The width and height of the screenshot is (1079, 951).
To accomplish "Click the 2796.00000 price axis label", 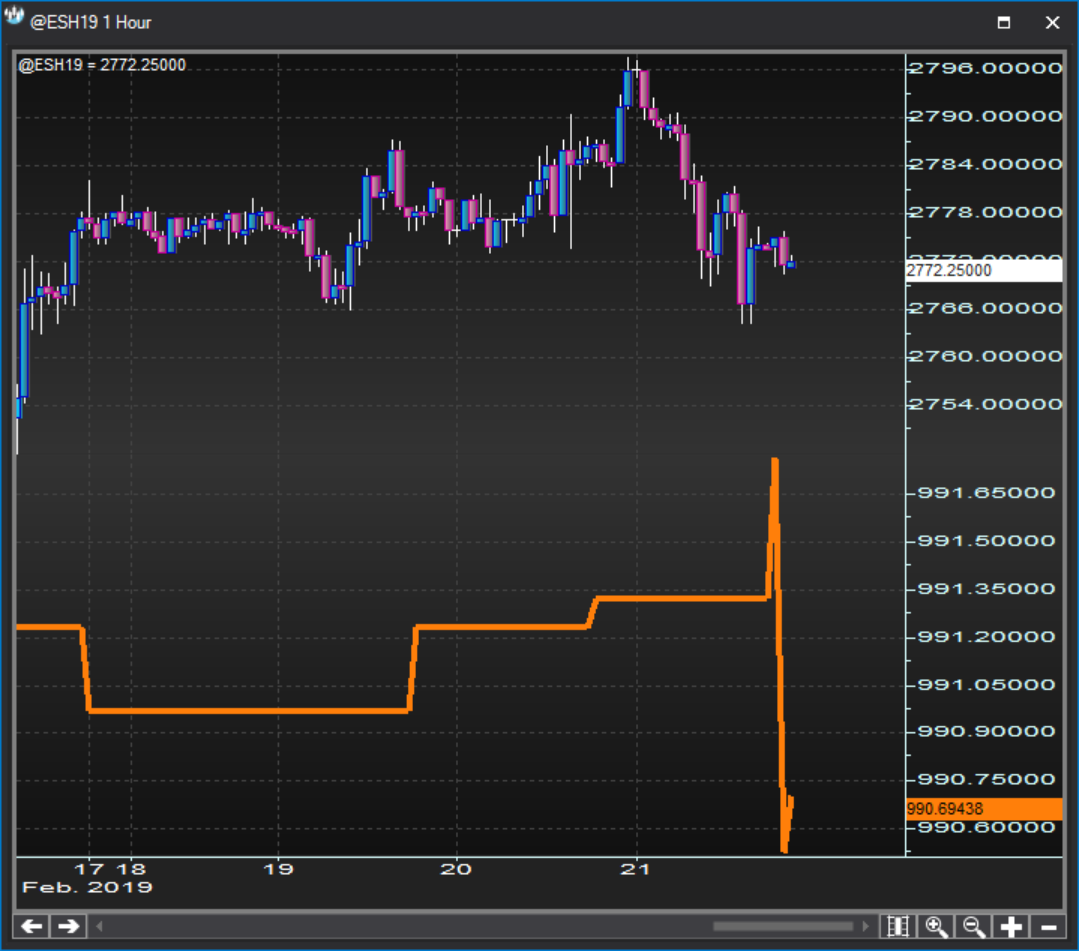I will (x=985, y=68).
